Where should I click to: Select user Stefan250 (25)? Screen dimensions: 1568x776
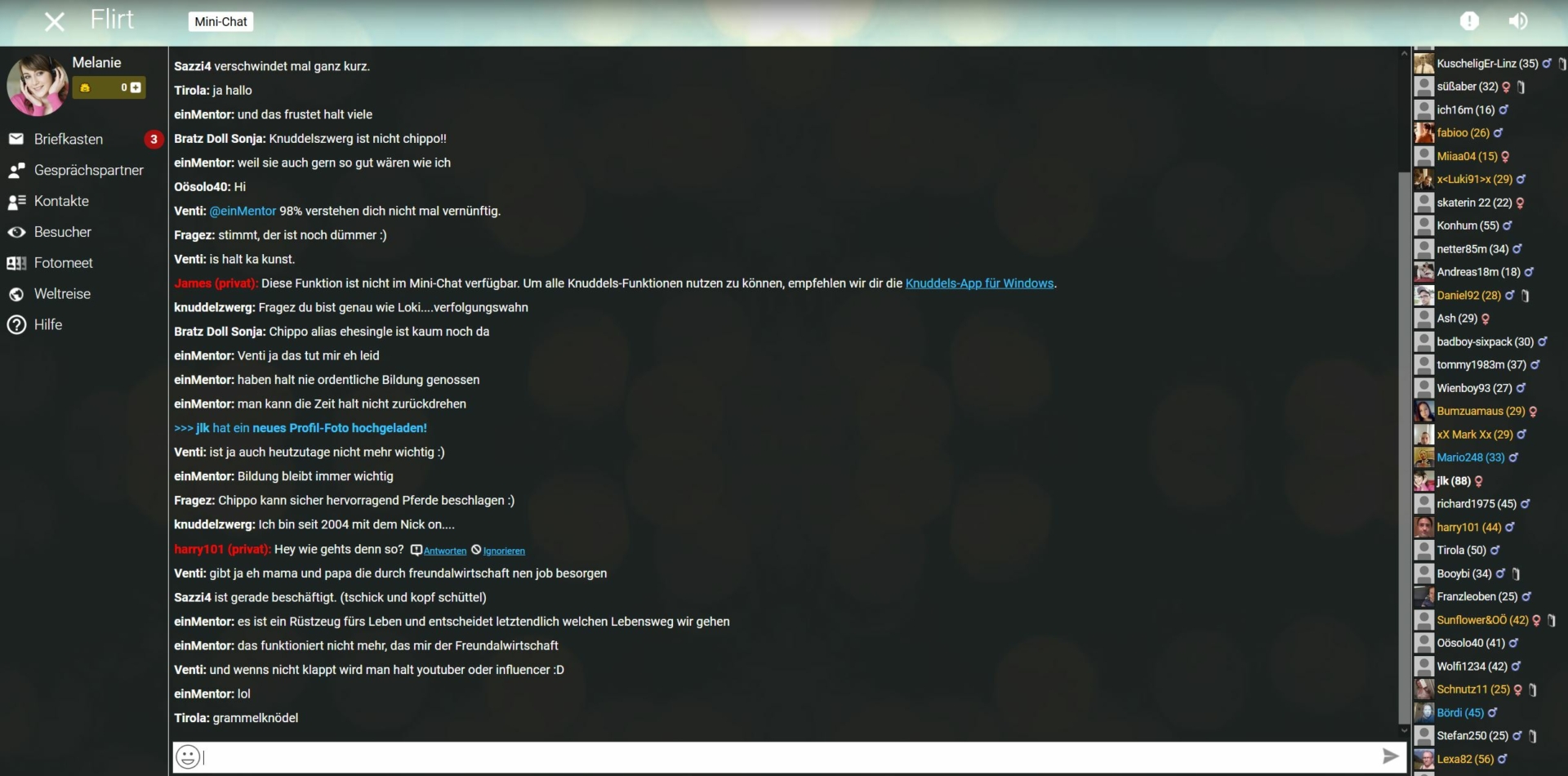1472,736
